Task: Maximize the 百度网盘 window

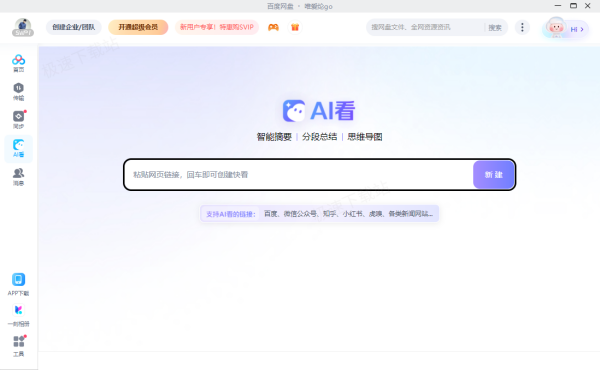Action: coord(573,6)
